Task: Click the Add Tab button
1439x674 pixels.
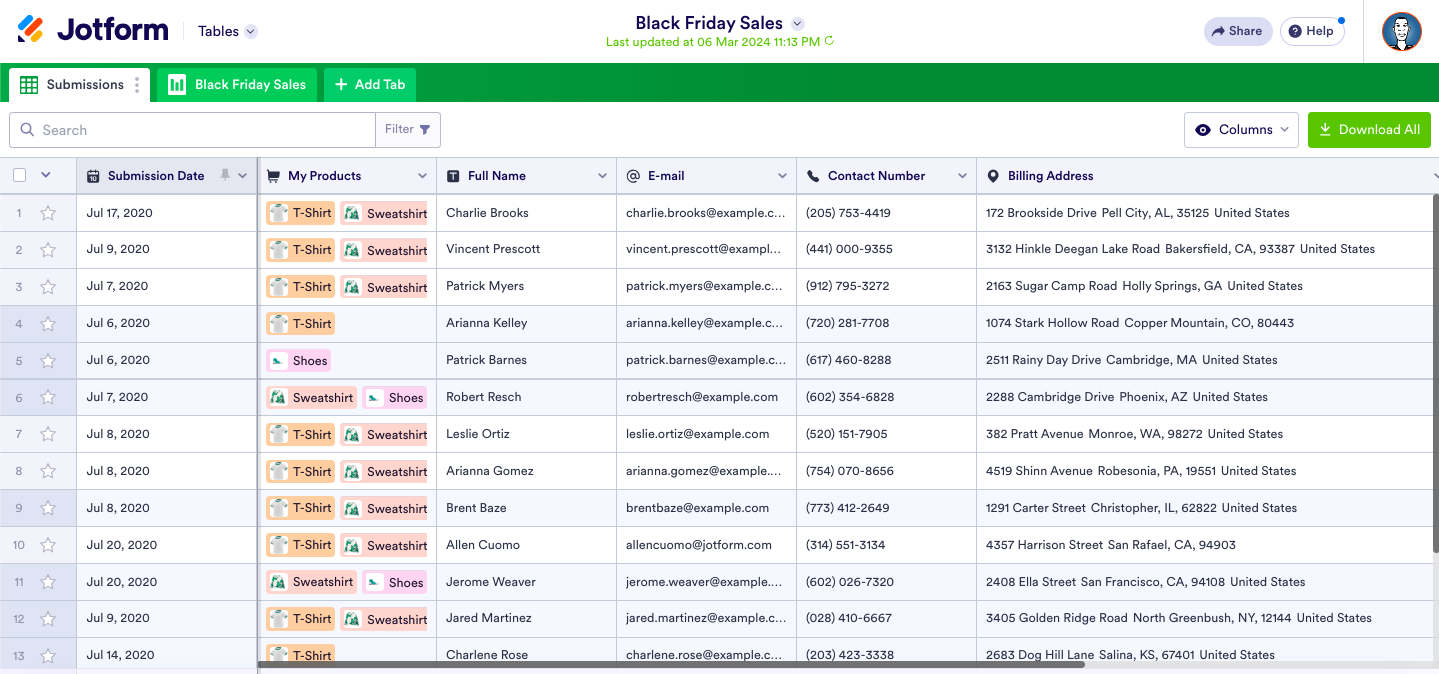Action: coord(369,85)
